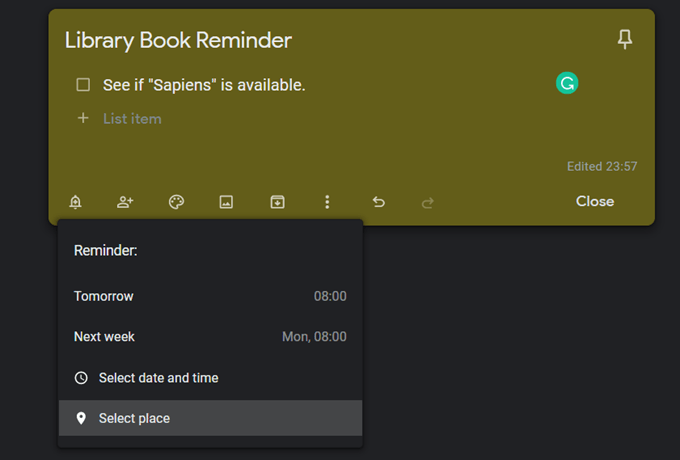
Task: Click the plus icon to add list item
Action: (83, 118)
